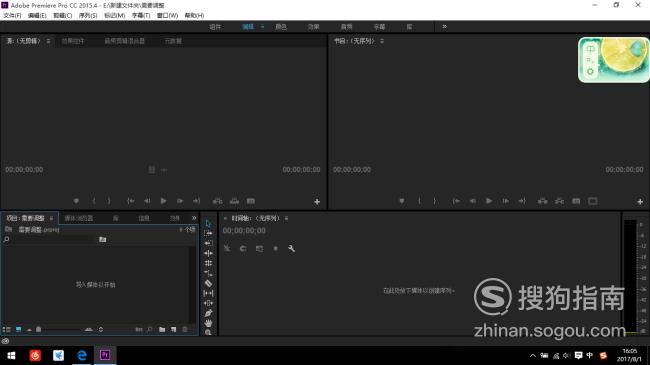Open Source panel menu
Screen dimensions: 650x365
click(x=49, y=41)
